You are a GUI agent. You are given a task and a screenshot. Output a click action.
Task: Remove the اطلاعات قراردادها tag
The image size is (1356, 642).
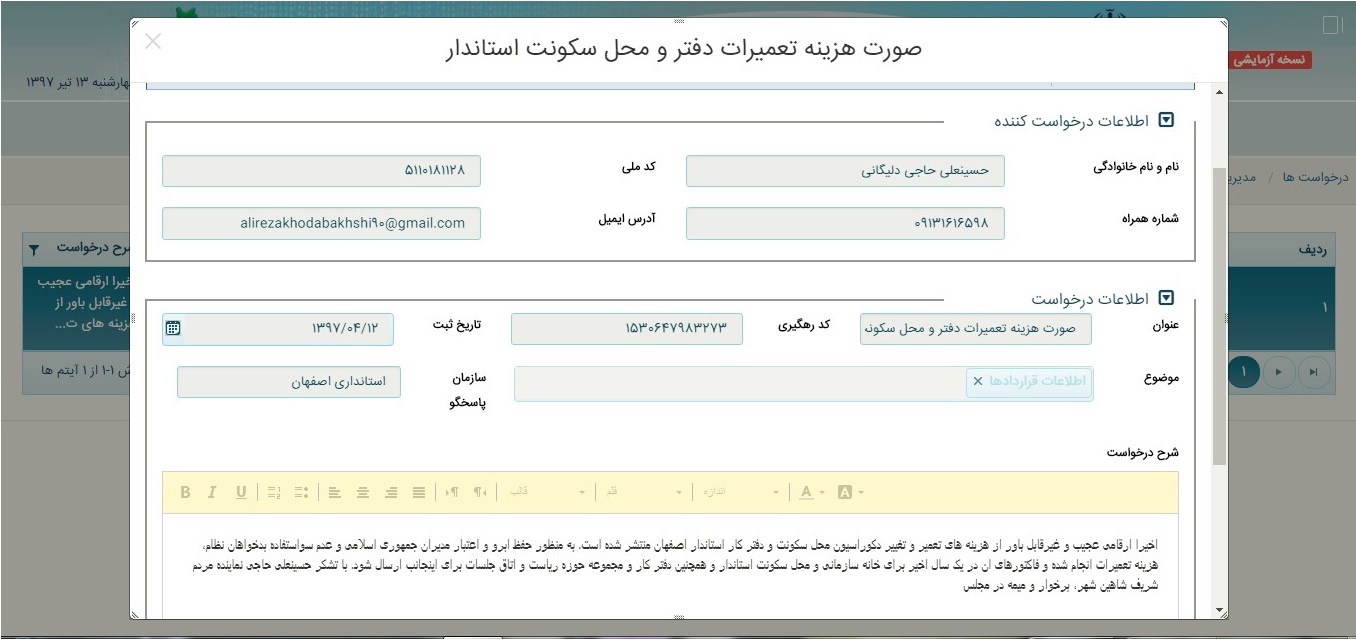pos(978,381)
